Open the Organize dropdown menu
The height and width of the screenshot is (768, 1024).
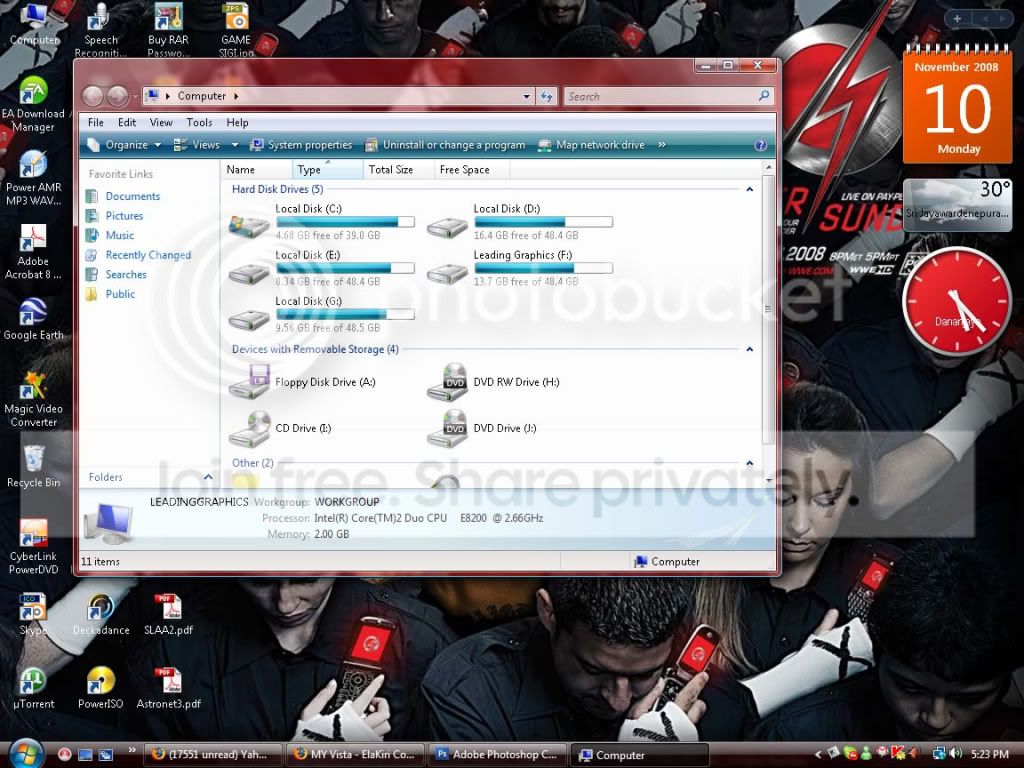124,145
